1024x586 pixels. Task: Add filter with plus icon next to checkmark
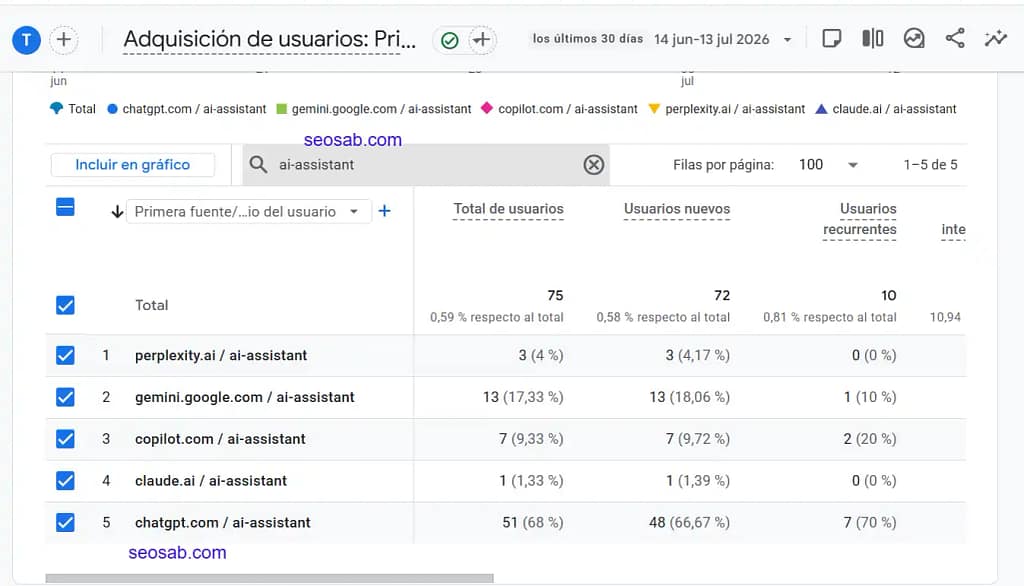click(x=481, y=40)
